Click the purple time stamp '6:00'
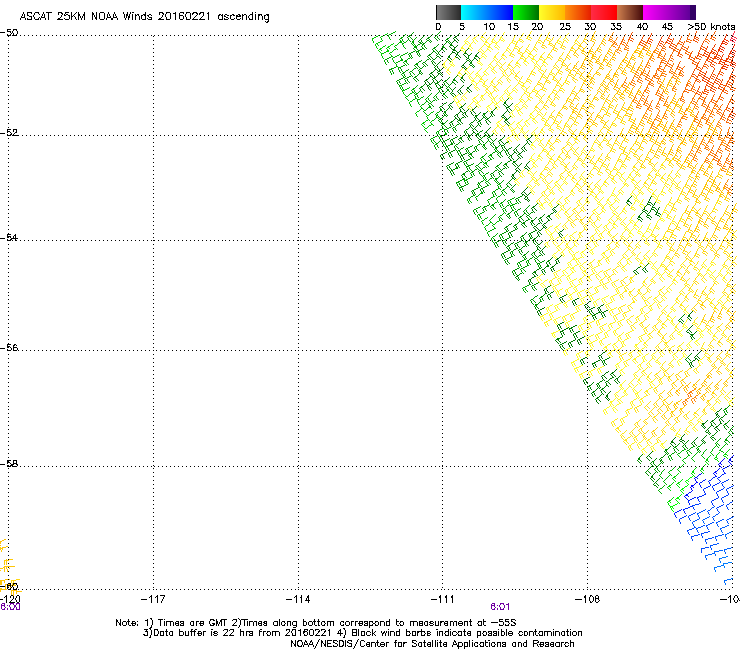The image size is (740, 650). click(x=10, y=607)
